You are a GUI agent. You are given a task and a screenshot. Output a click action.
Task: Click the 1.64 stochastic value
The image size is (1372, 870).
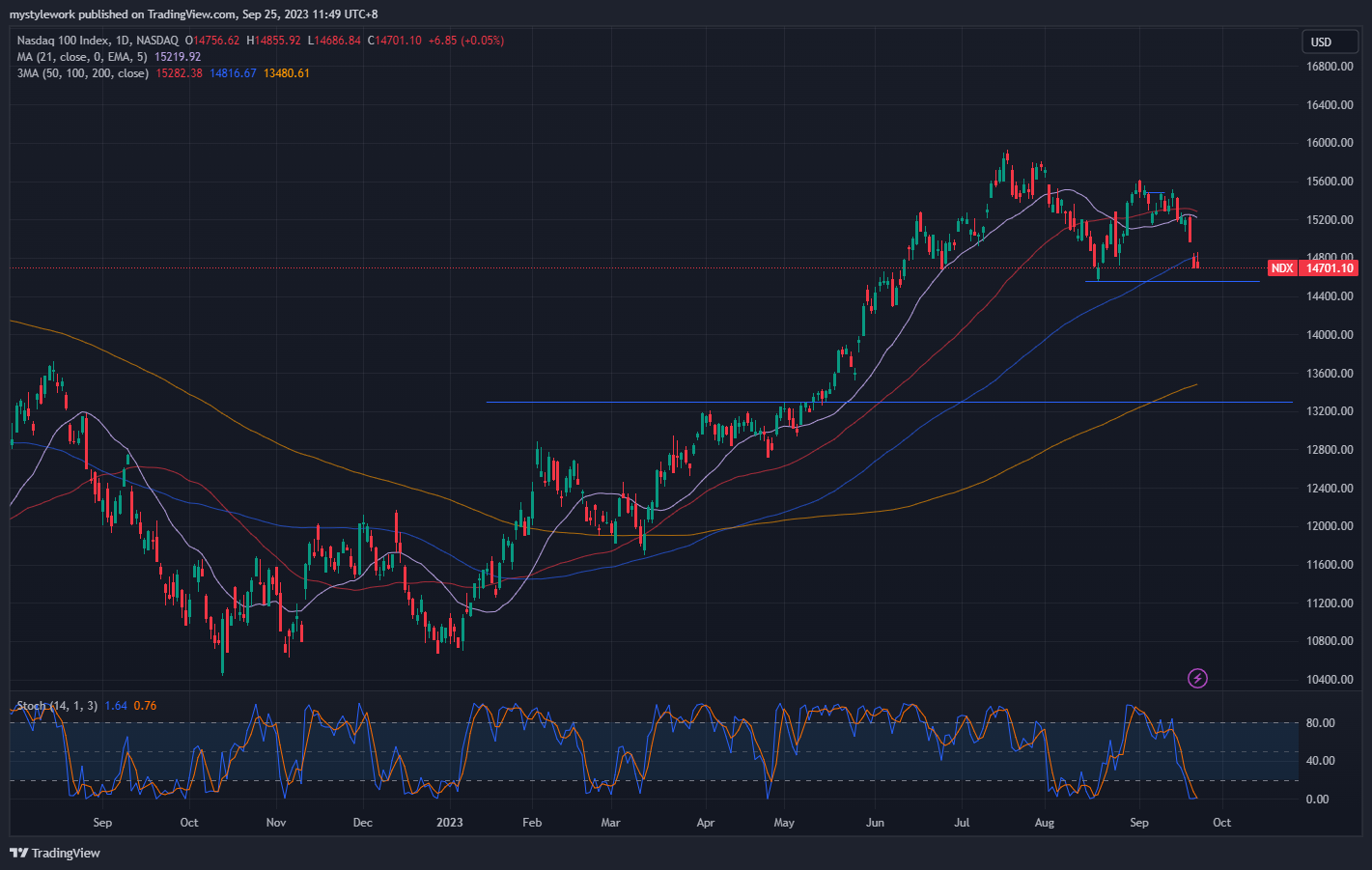116,706
